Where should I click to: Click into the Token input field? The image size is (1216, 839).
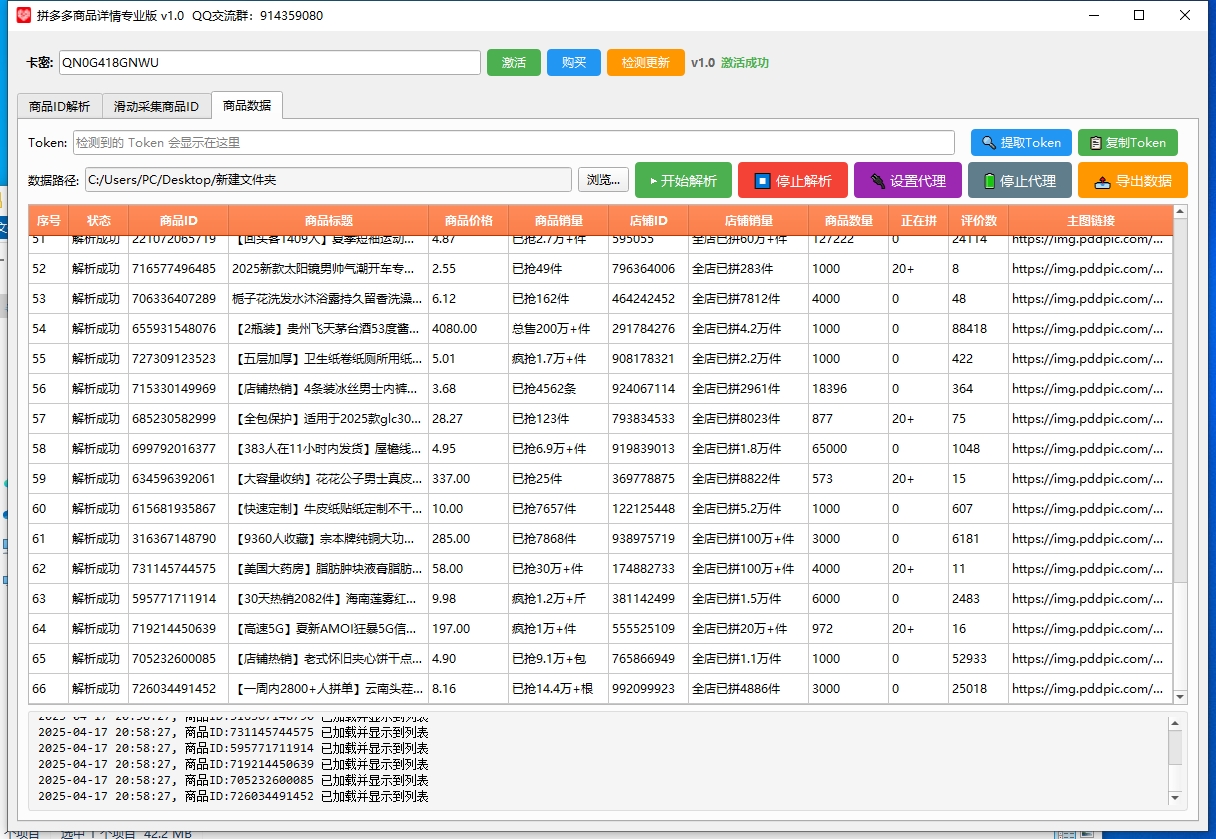click(514, 142)
